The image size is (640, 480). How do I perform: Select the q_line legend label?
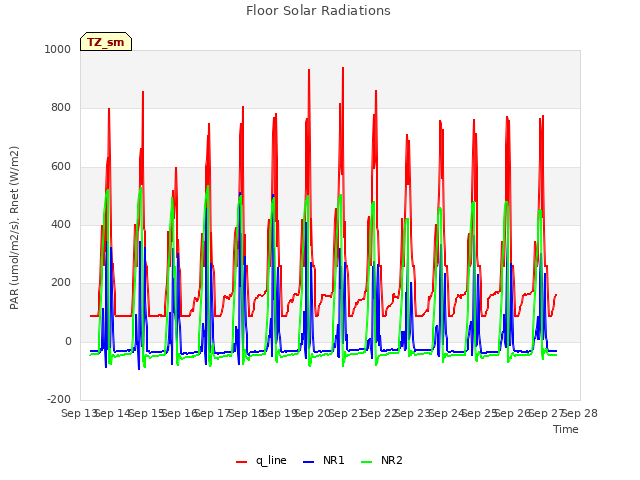tap(271, 460)
